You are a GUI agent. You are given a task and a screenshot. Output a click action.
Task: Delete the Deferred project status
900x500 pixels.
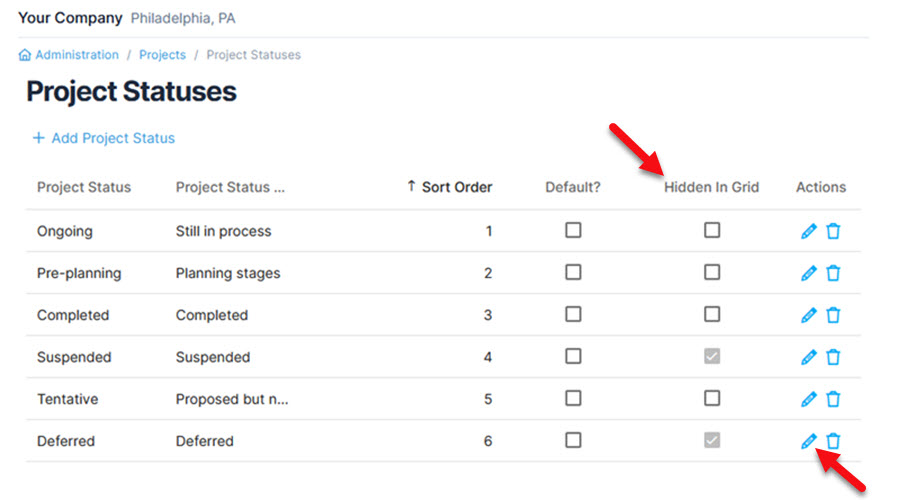833,441
